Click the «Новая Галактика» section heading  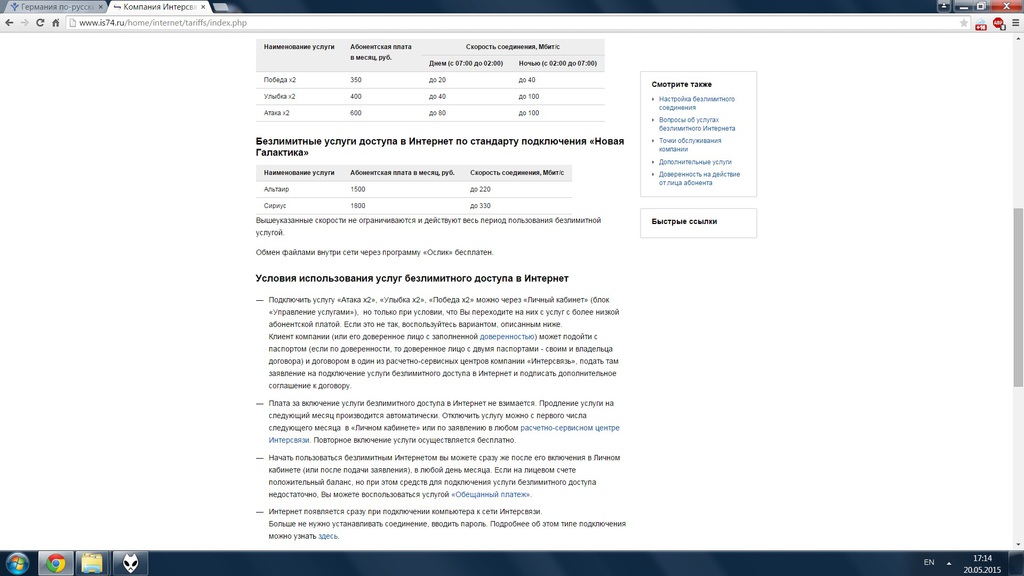coord(440,147)
